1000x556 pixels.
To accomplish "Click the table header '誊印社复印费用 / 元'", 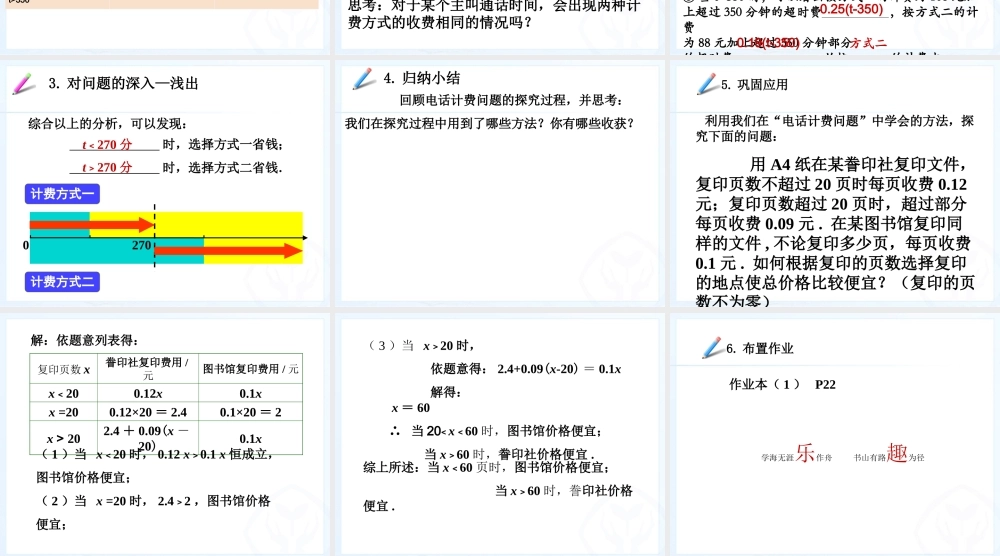I will pos(147,369).
